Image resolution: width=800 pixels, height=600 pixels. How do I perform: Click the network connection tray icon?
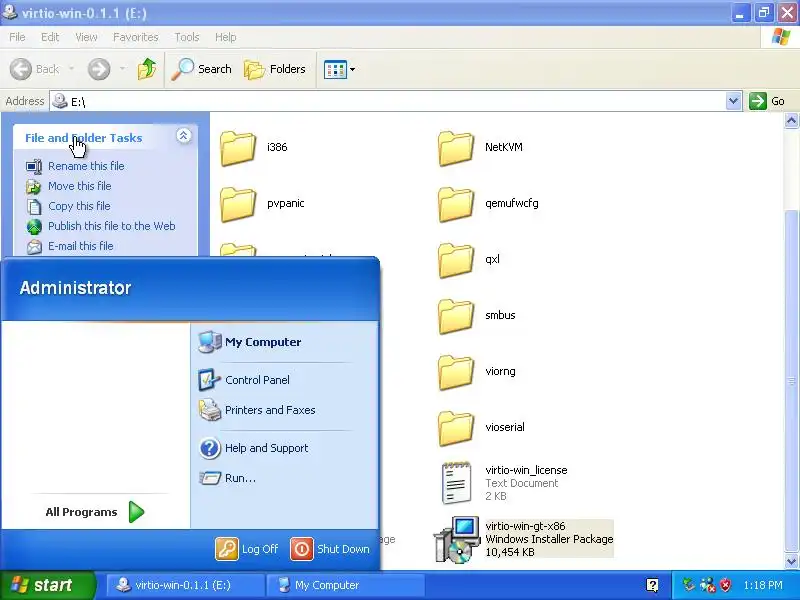(x=707, y=585)
